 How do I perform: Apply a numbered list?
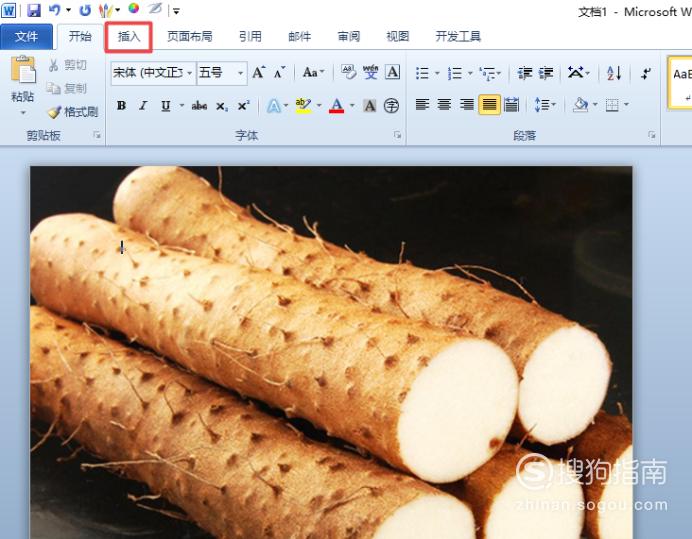[455, 73]
